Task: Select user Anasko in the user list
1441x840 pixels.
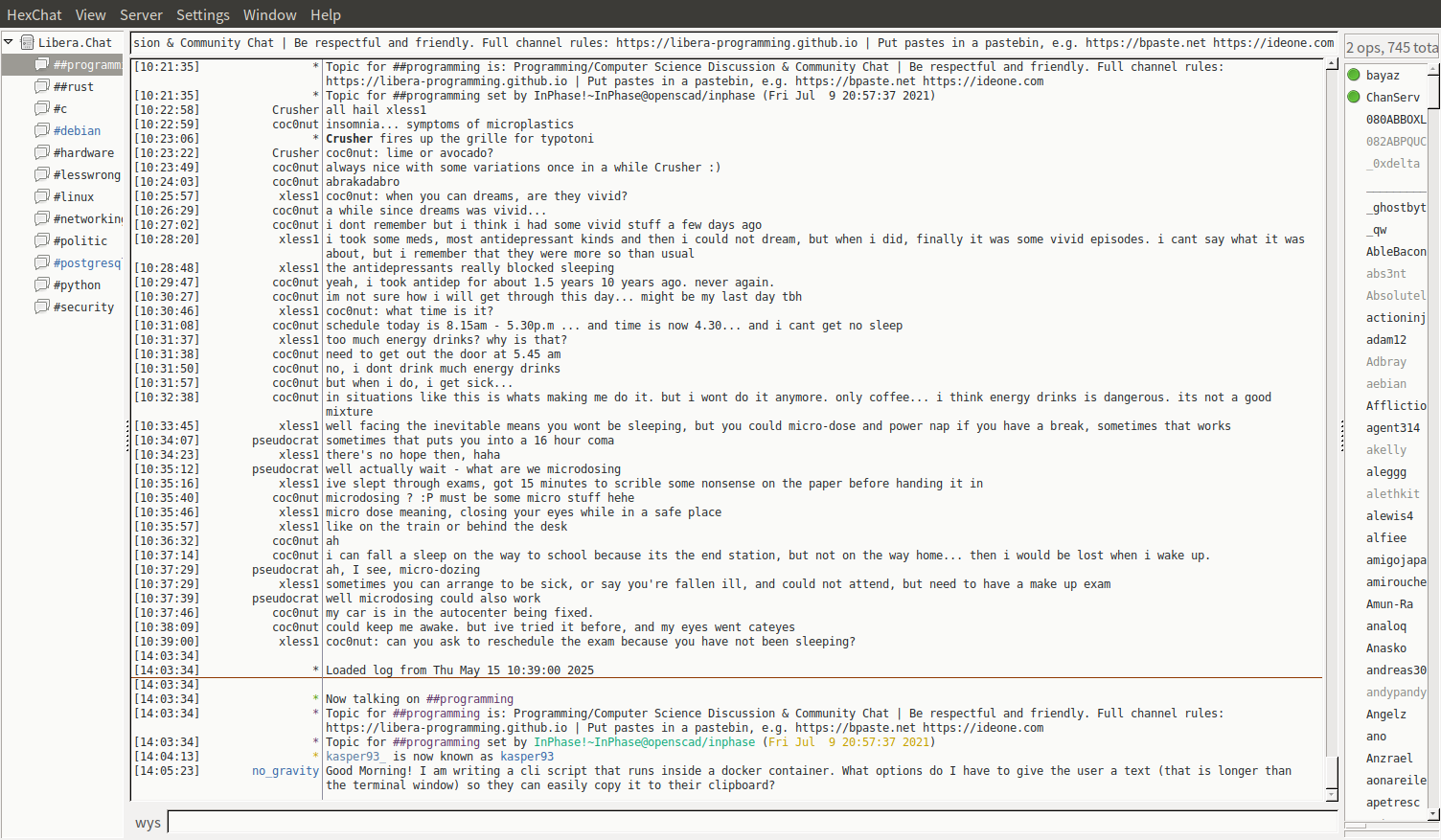Action: click(x=1386, y=647)
